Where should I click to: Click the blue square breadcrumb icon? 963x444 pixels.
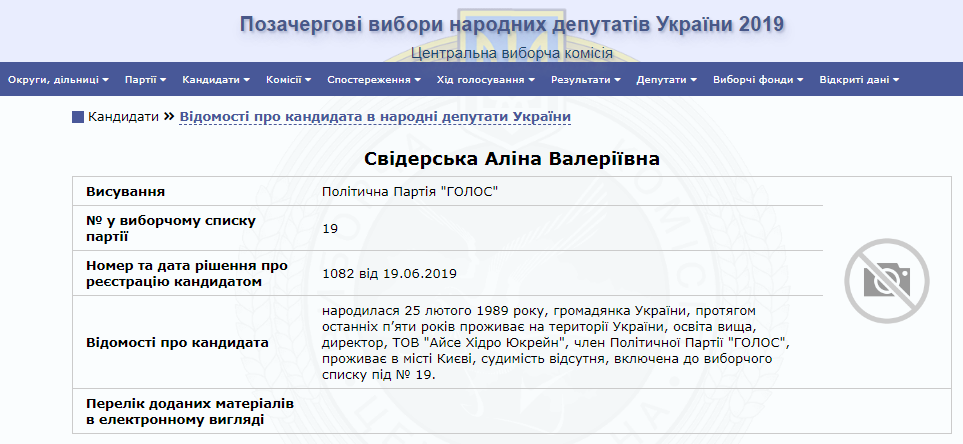[x=78, y=117]
